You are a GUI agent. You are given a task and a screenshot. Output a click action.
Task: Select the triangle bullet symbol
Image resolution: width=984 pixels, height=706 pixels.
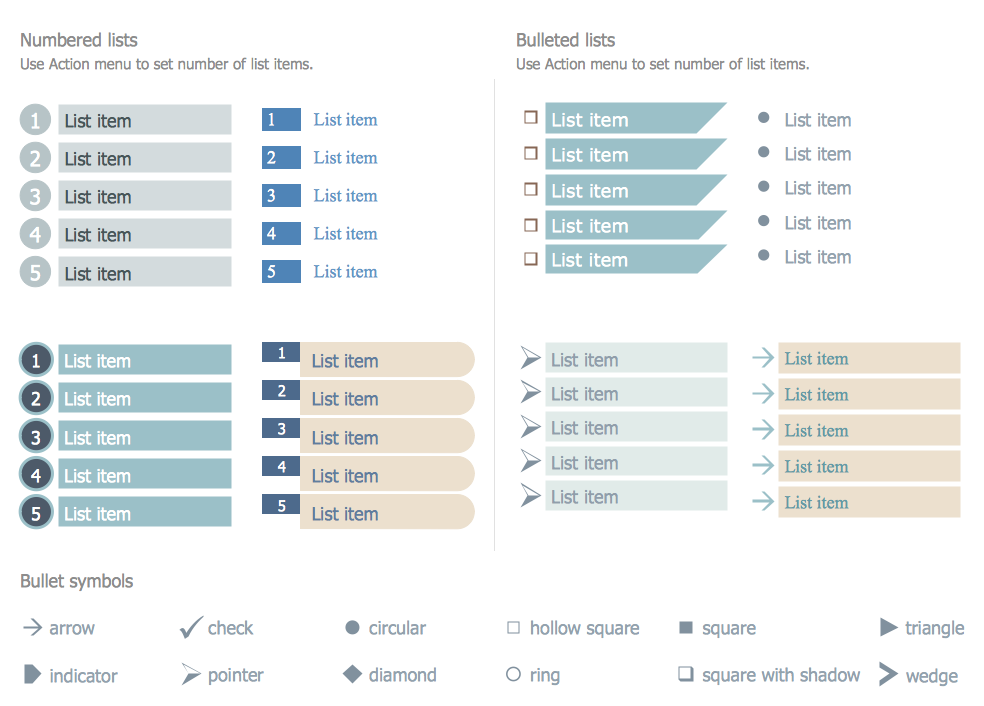click(x=888, y=628)
